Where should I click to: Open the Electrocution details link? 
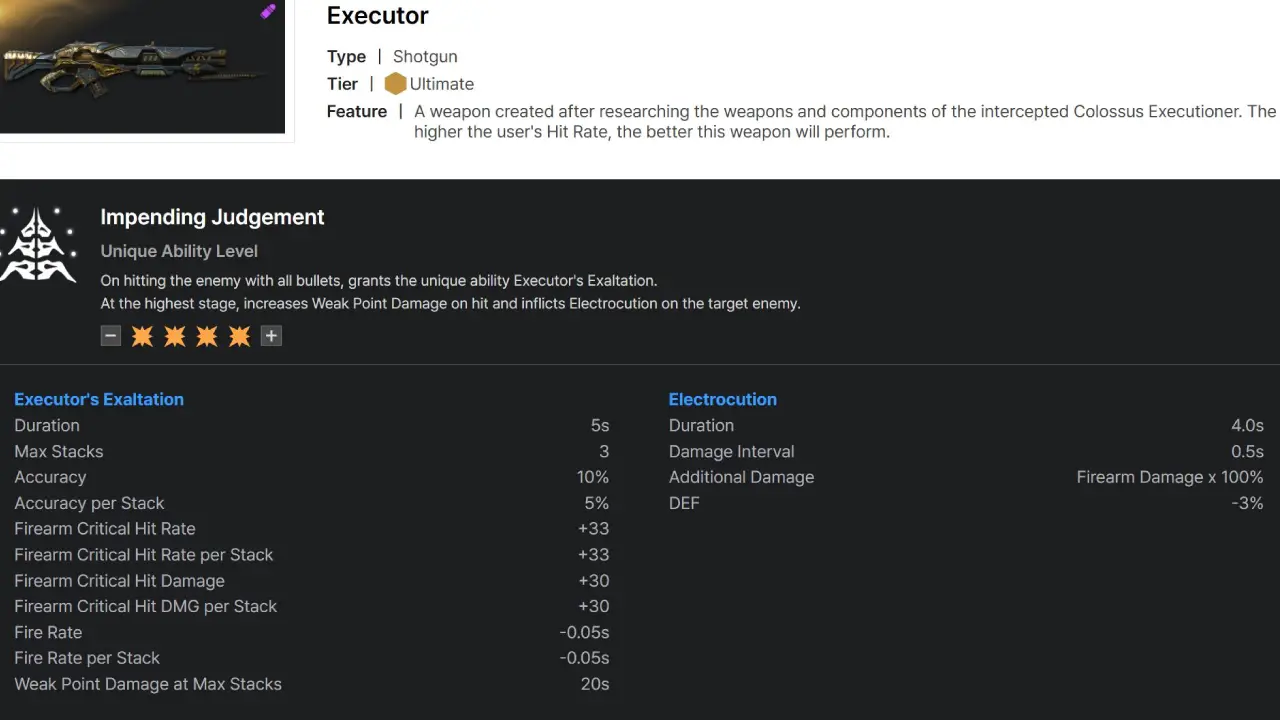(722, 399)
